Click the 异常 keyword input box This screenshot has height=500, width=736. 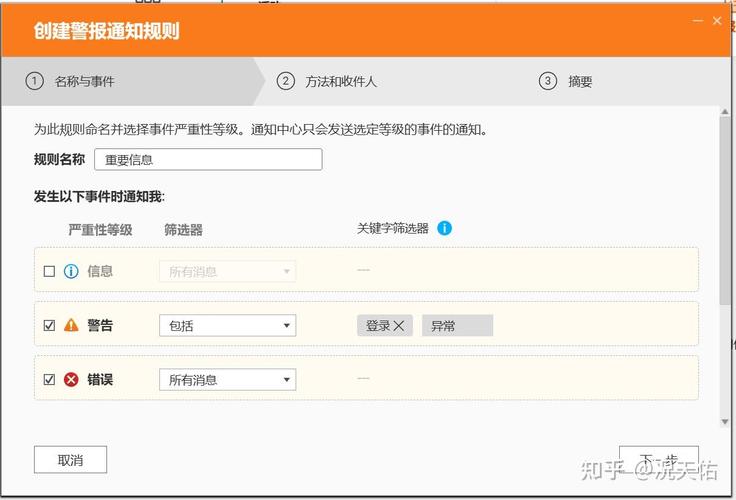coord(457,325)
